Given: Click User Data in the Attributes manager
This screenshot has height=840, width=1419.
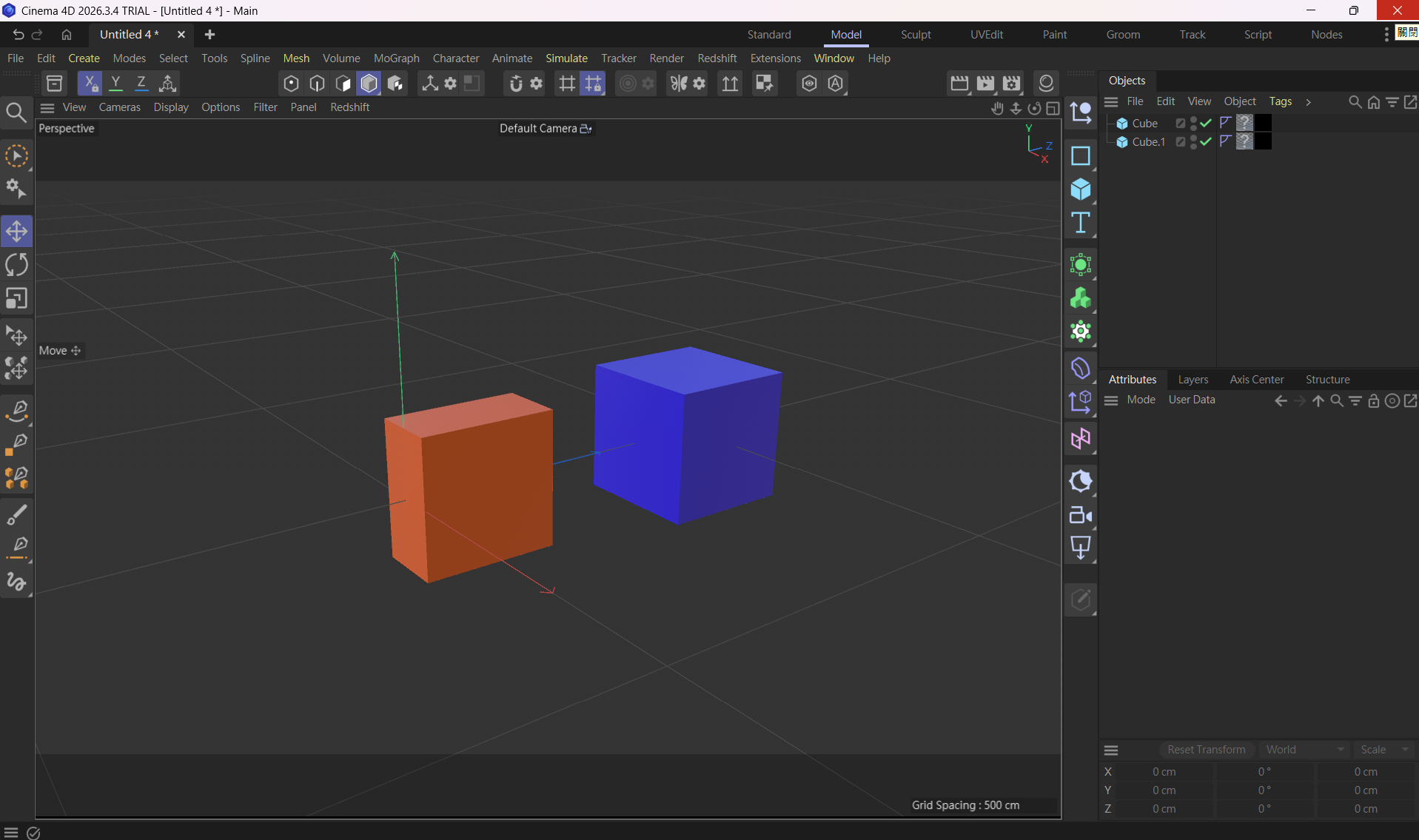Looking at the screenshot, I should point(1191,400).
